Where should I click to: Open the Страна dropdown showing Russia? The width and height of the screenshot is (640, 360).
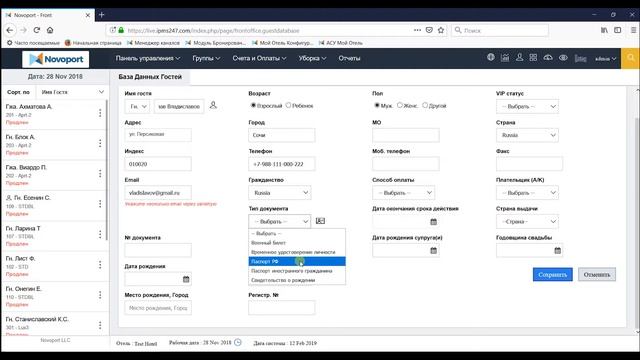pos(527,135)
